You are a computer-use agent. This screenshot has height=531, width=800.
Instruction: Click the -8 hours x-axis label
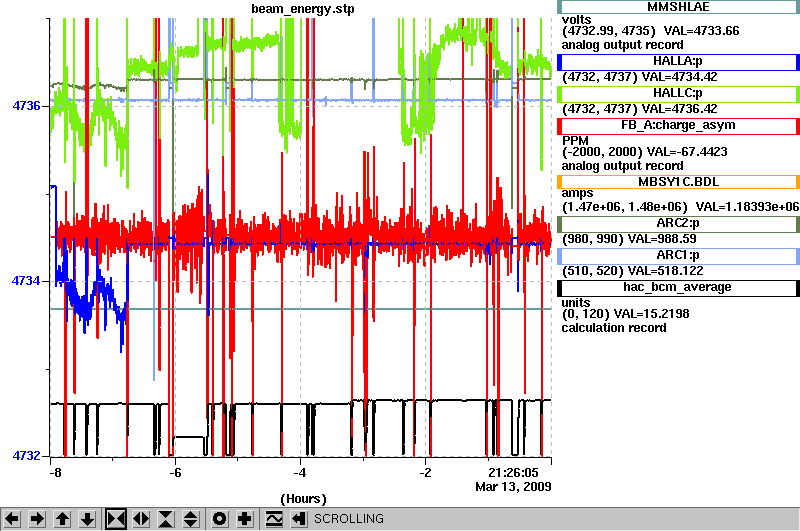(55, 472)
